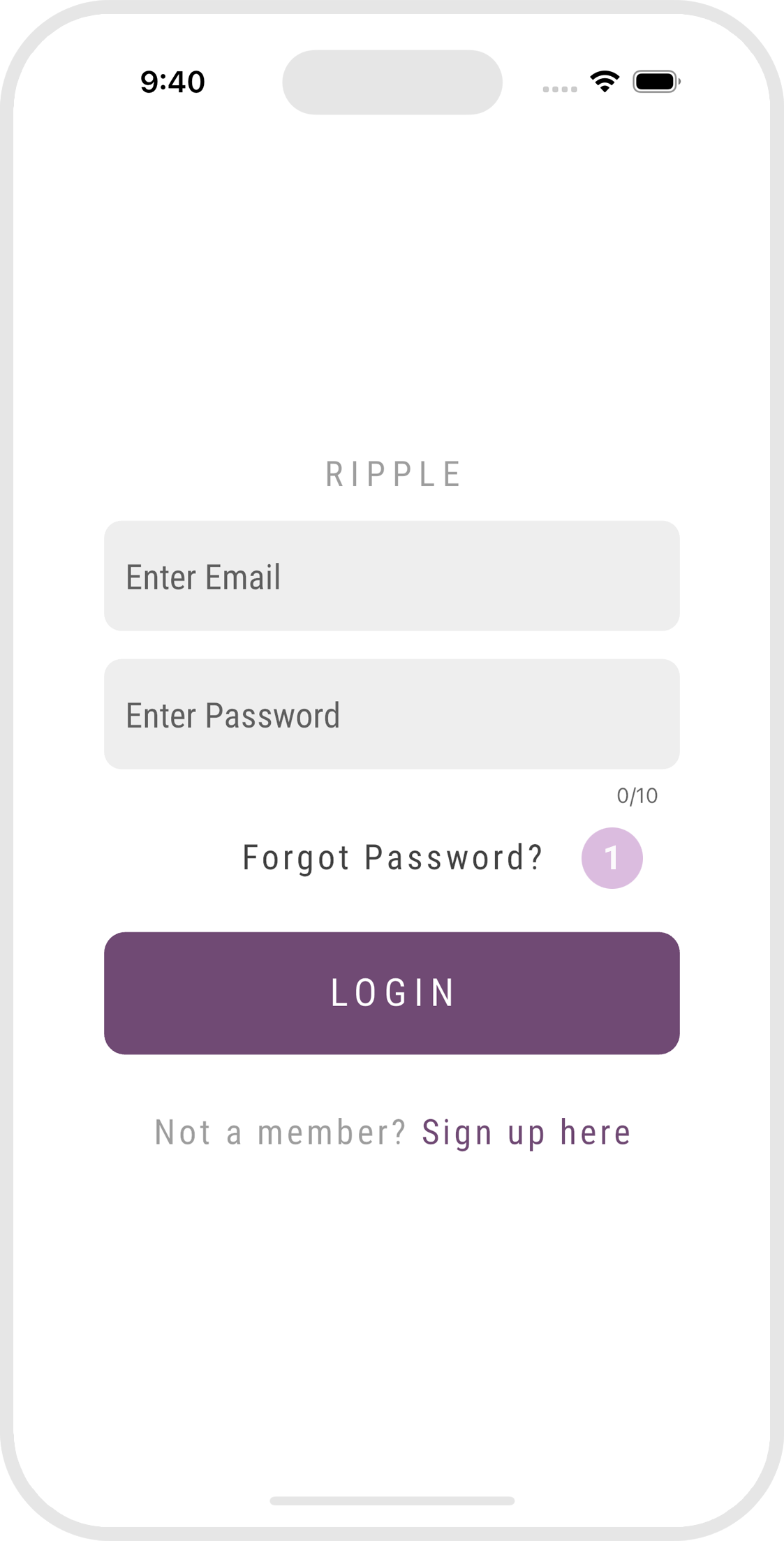
Task: Start password recovery via Forgot Password?
Action: click(392, 857)
